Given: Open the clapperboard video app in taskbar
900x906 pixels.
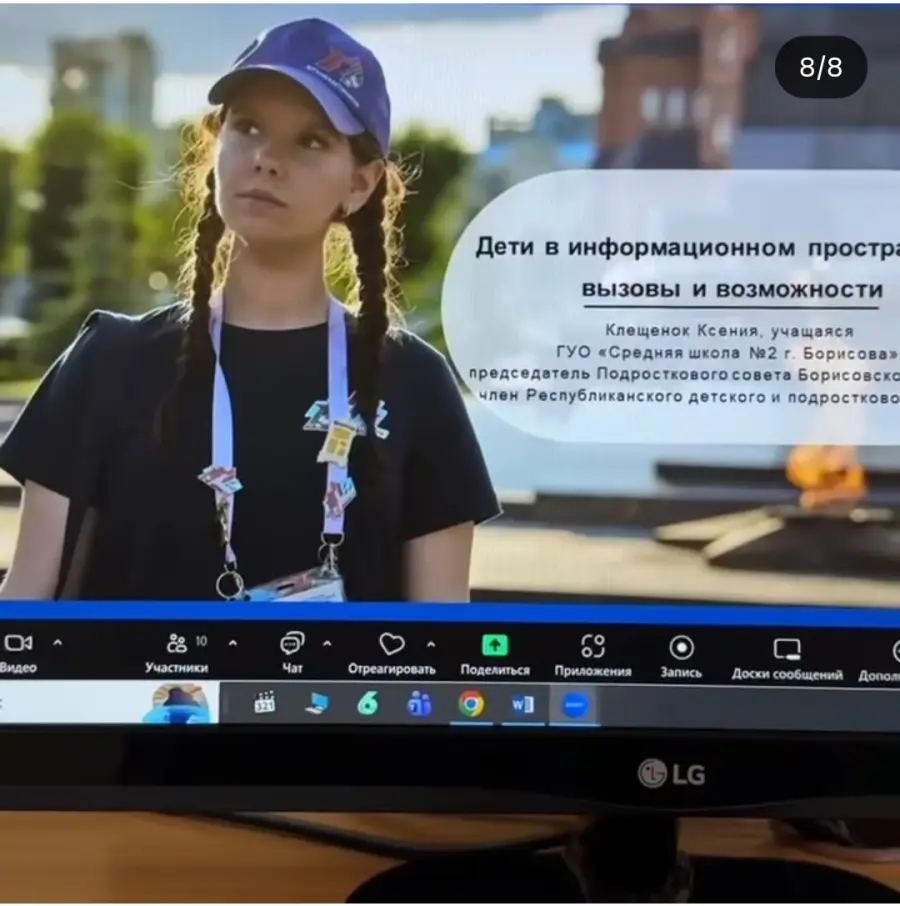Looking at the screenshot, I should [264, 703].
